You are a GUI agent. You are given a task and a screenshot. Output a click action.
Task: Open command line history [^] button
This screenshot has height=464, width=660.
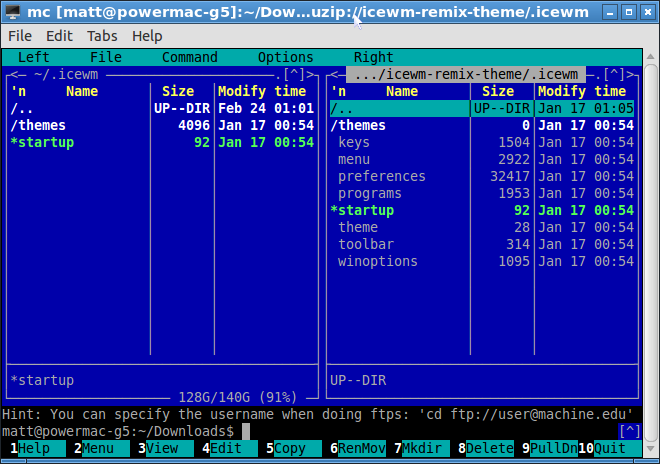[x=630, y=432]
